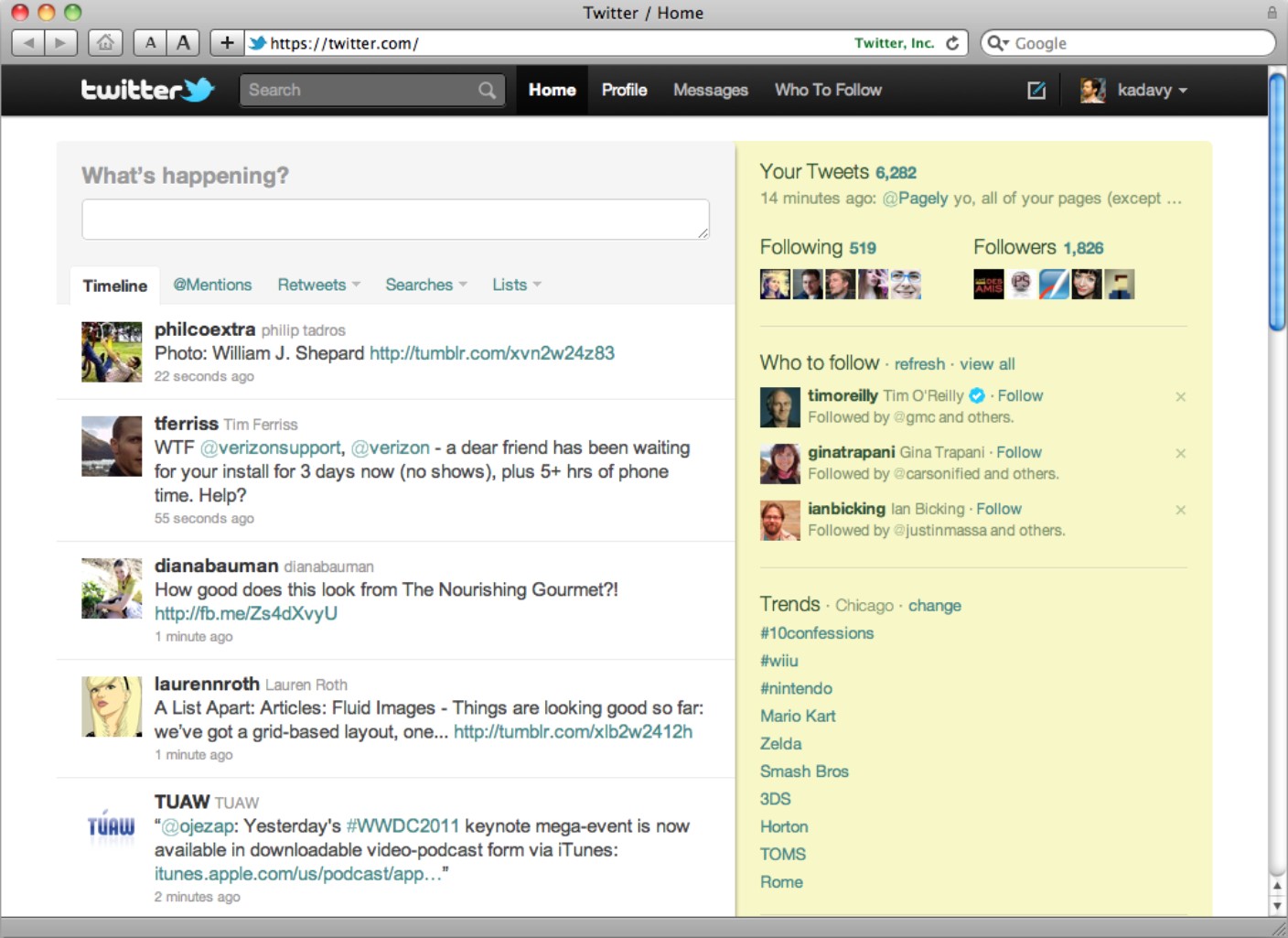Click the kadavy user avatar in header
Viewport: 1288px width, 938px height.
pyautogui.click(x=1092, y=90)
